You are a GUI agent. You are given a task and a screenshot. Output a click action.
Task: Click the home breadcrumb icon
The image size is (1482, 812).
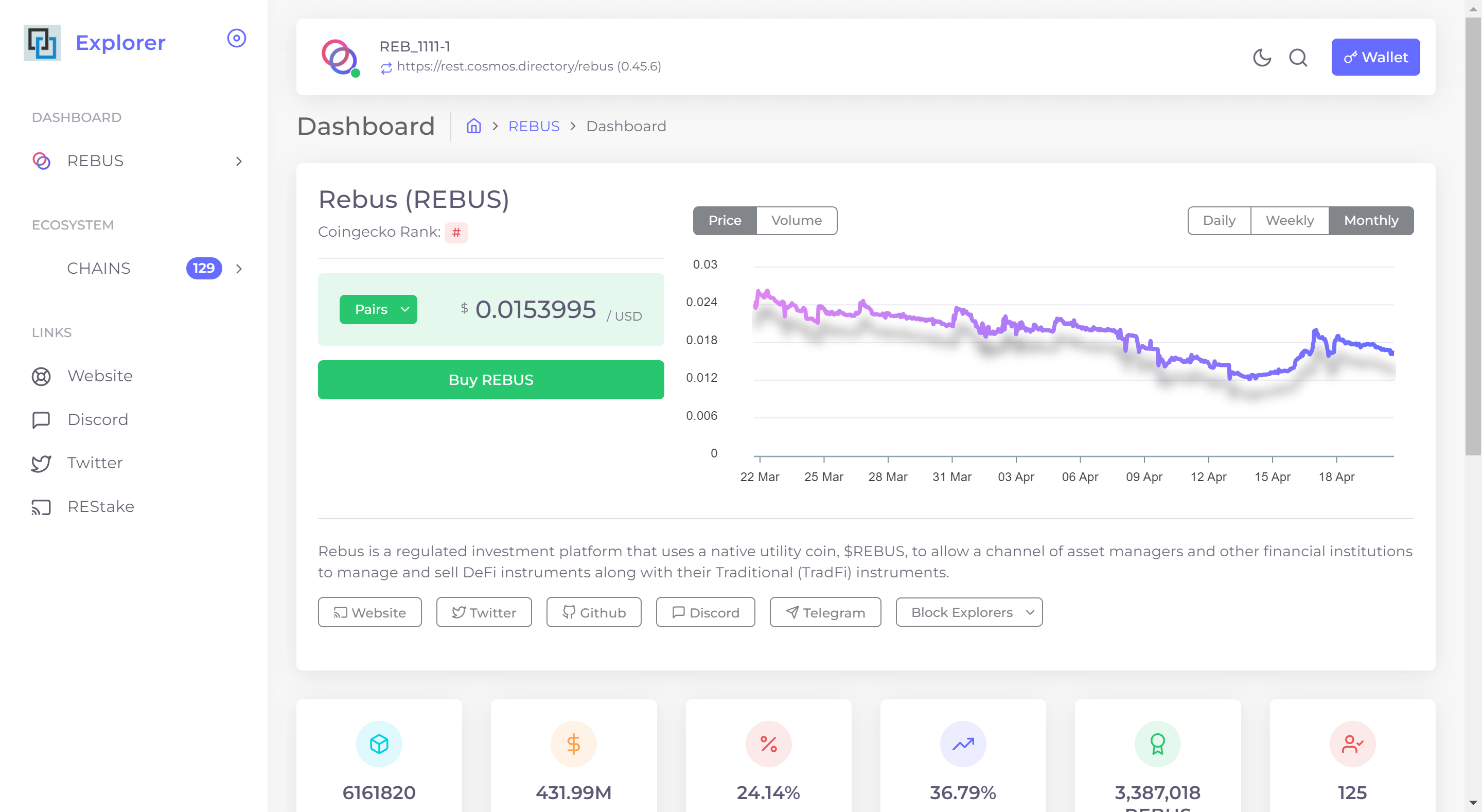point(473,126)
